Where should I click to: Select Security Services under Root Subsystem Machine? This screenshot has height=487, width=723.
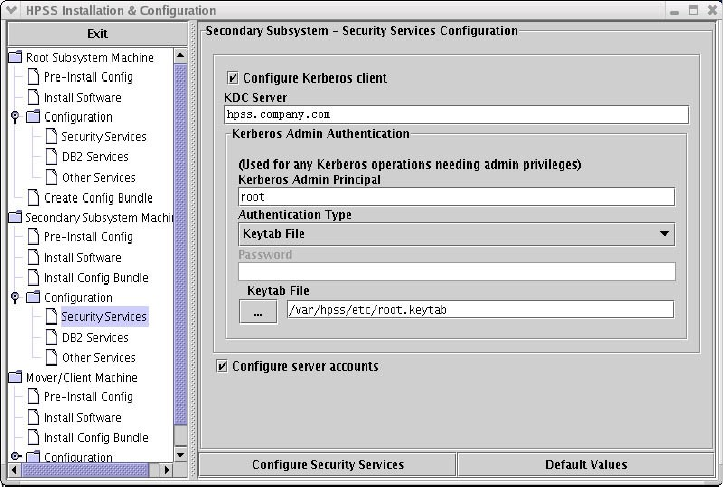click(x=103, y=137)
